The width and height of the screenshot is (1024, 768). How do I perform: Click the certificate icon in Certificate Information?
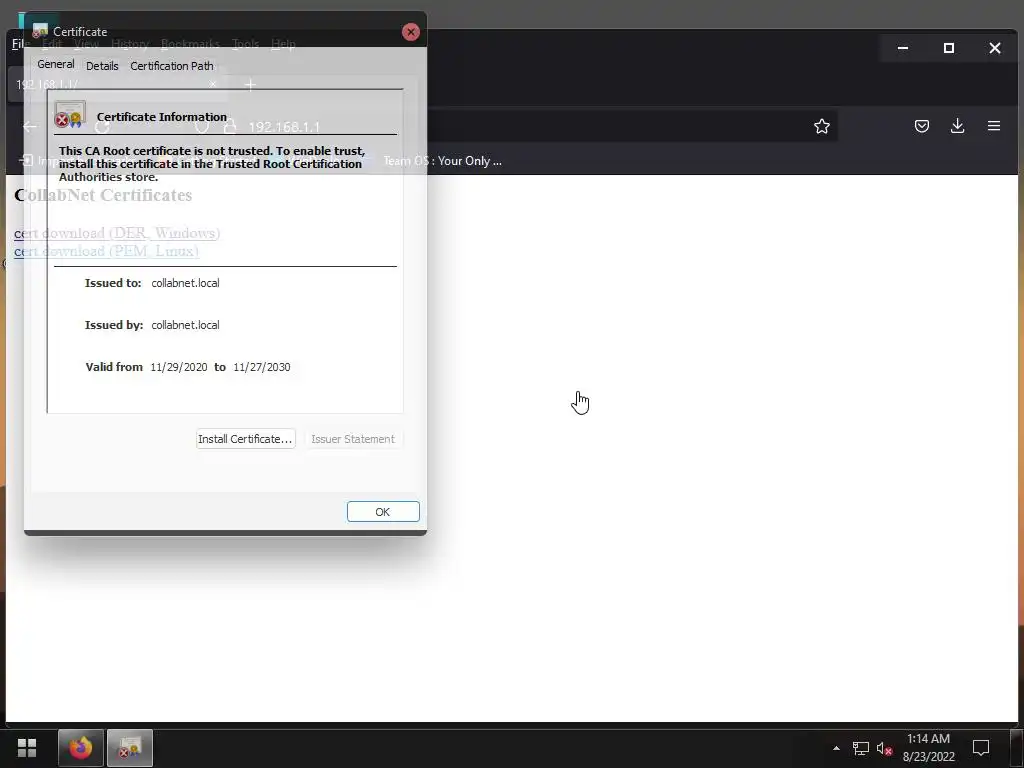coord(70,114)
